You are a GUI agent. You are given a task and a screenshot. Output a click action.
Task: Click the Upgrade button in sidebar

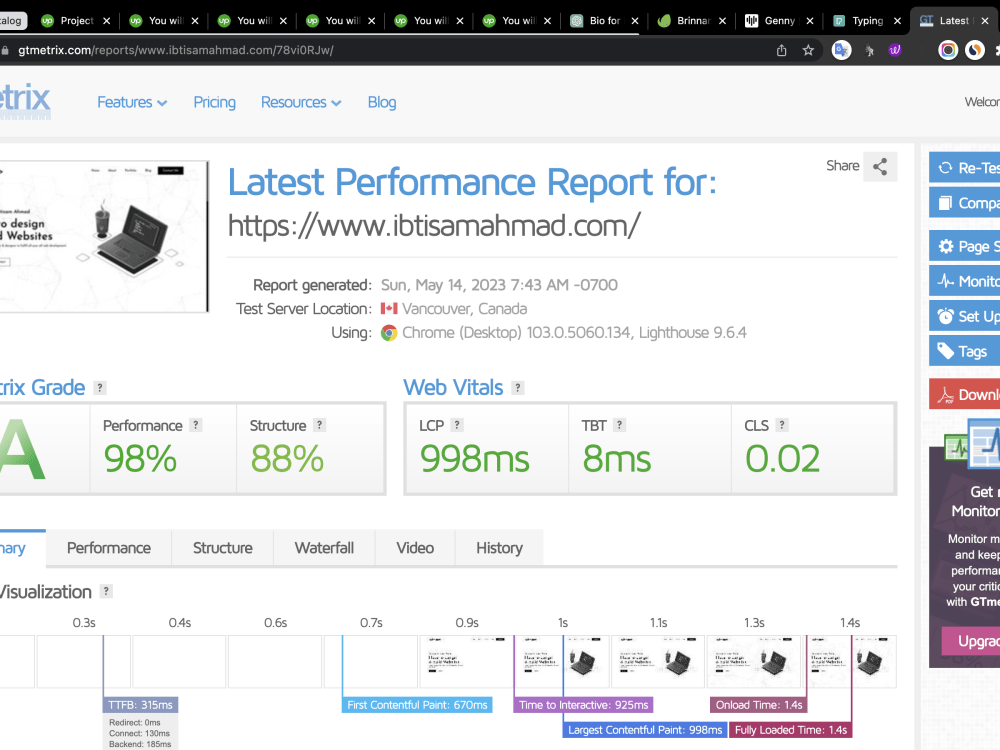click(x=971, y=641)
